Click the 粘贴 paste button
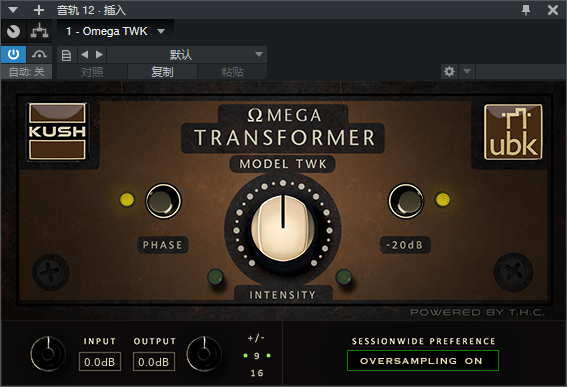 tap(232, 72)
